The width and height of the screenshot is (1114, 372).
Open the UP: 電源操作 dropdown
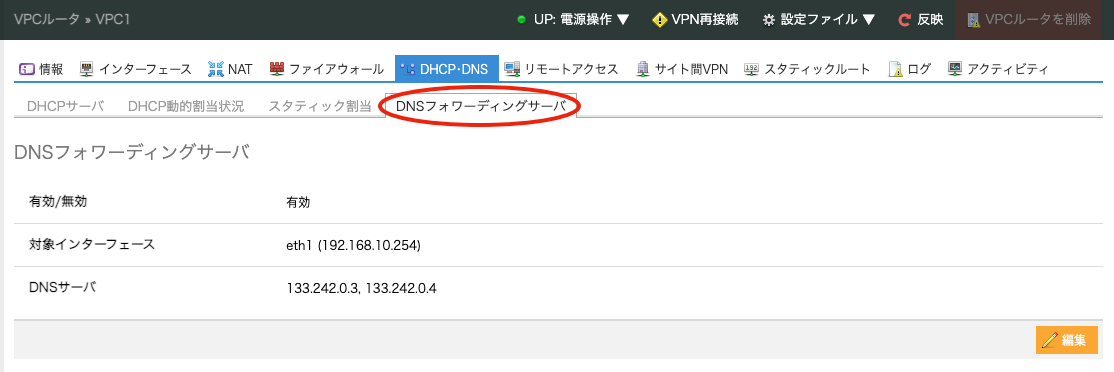click(573, 20)
